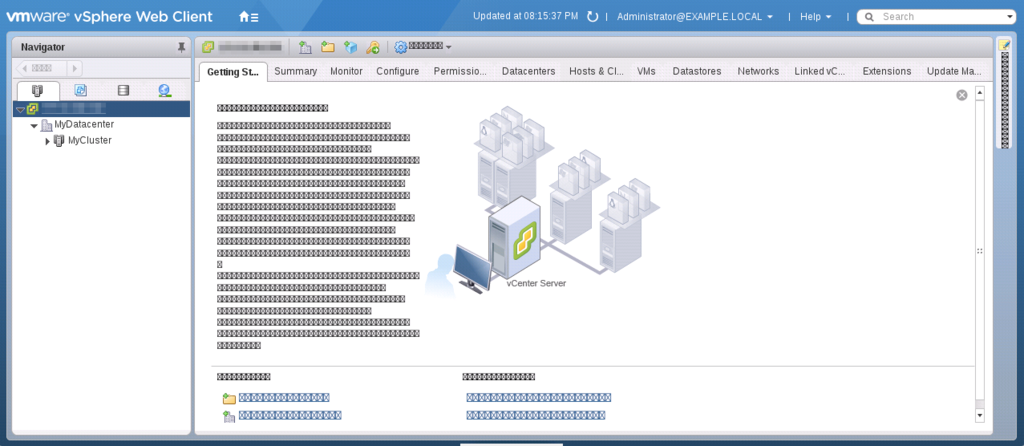Switch to the Getting Started tab
1024x446 pixels.
pyautogui.click(x=233, y=72)
